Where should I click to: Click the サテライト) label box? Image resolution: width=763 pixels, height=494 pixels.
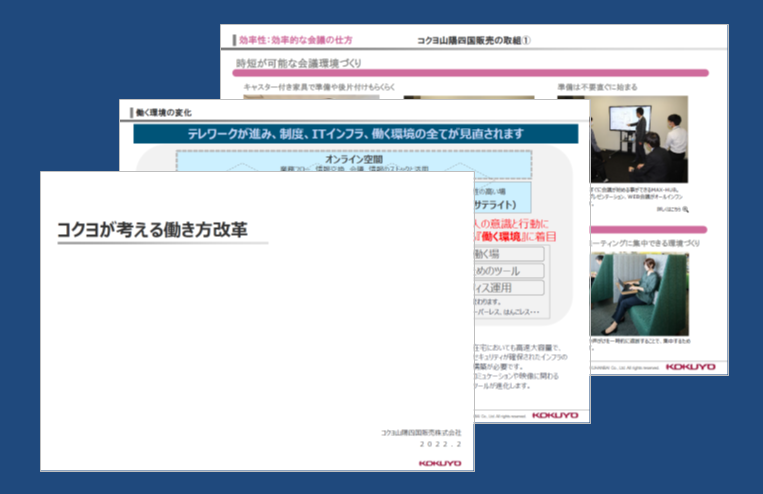click(502, 198)
